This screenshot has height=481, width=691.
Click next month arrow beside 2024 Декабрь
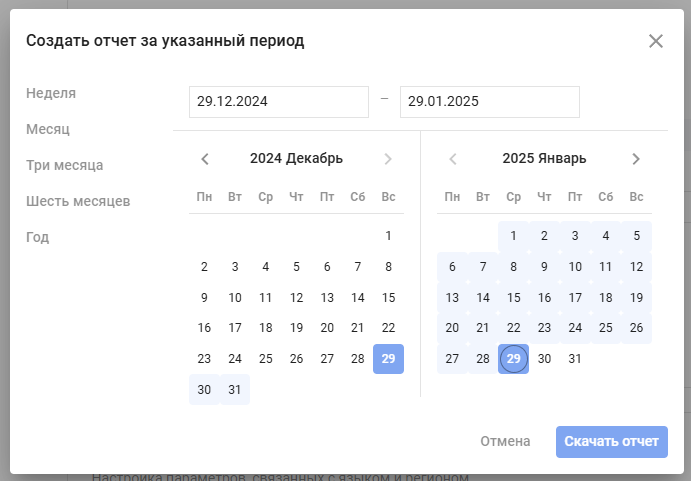pos(388,159)
